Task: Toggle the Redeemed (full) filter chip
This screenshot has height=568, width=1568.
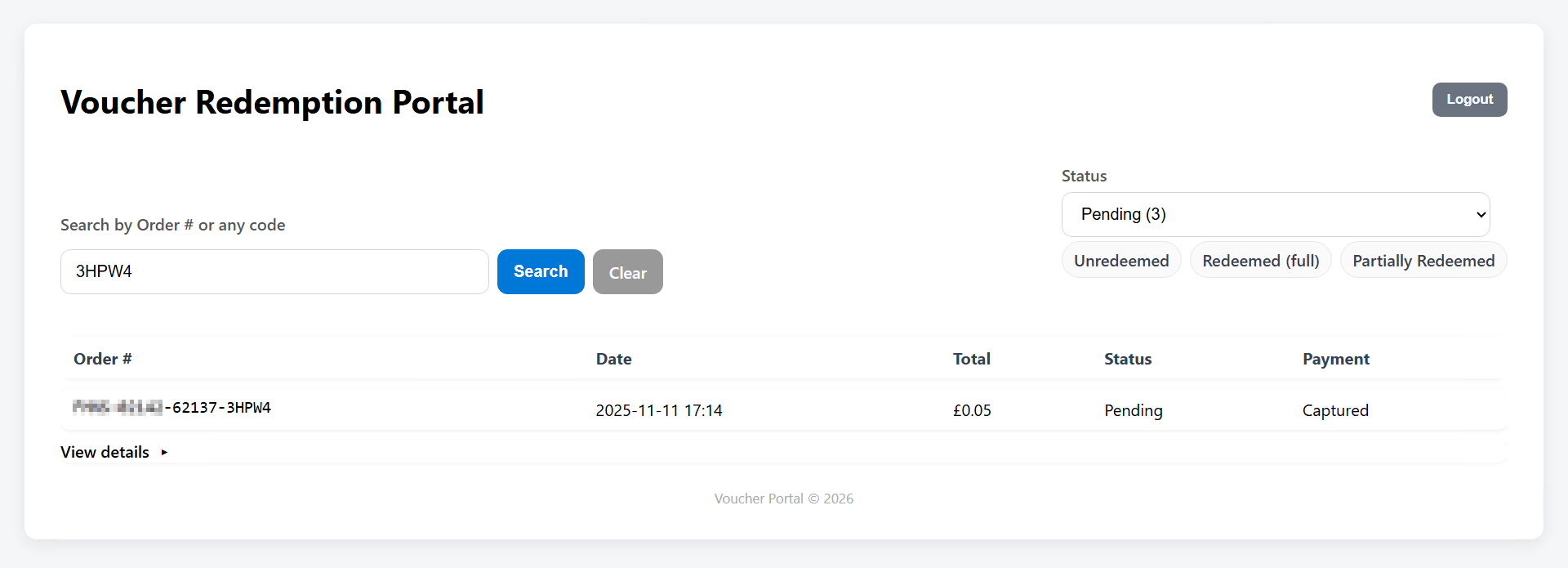Action: [x=1260, y=261]
